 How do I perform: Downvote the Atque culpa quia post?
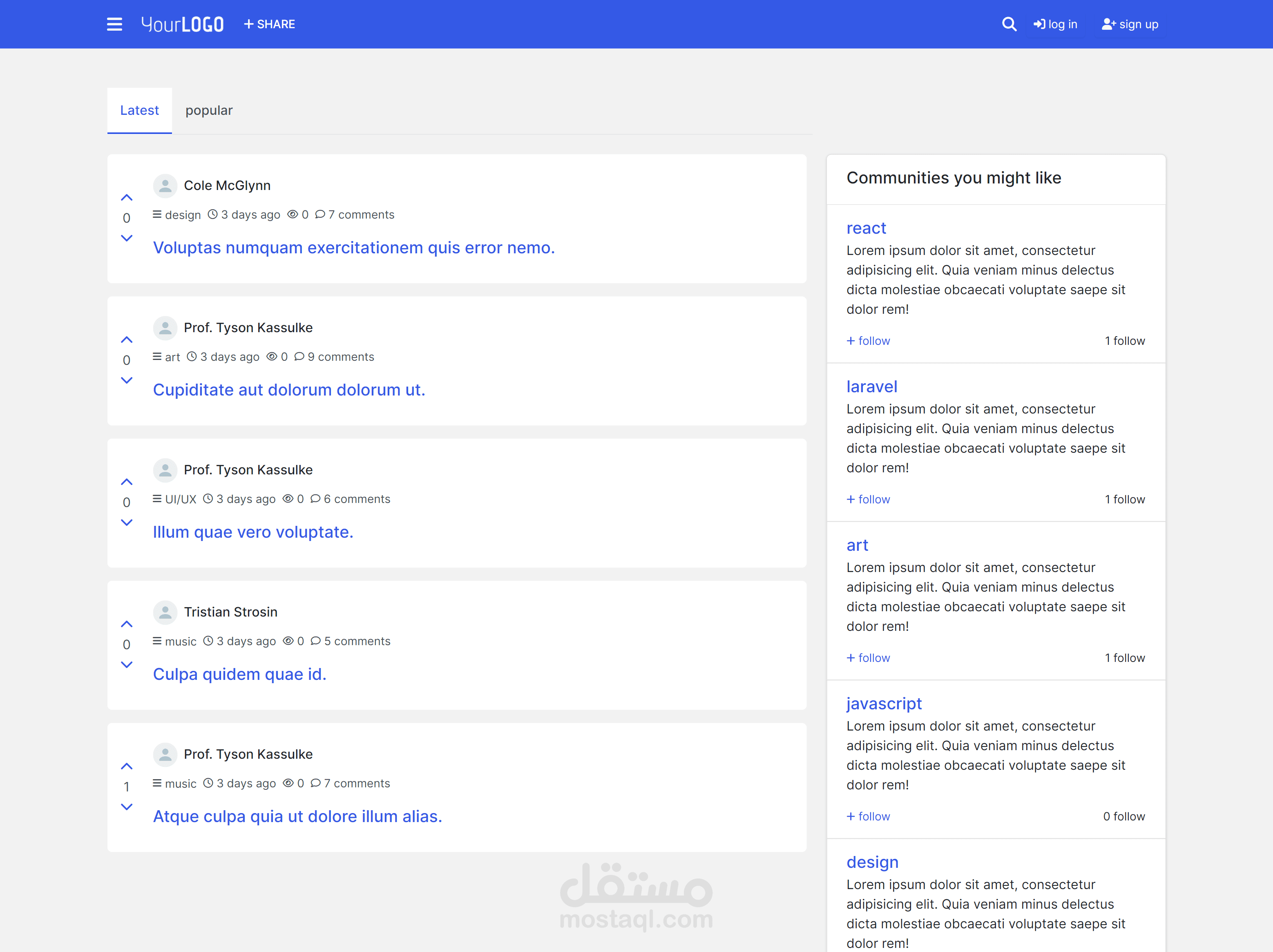click(x=127, y=807)
